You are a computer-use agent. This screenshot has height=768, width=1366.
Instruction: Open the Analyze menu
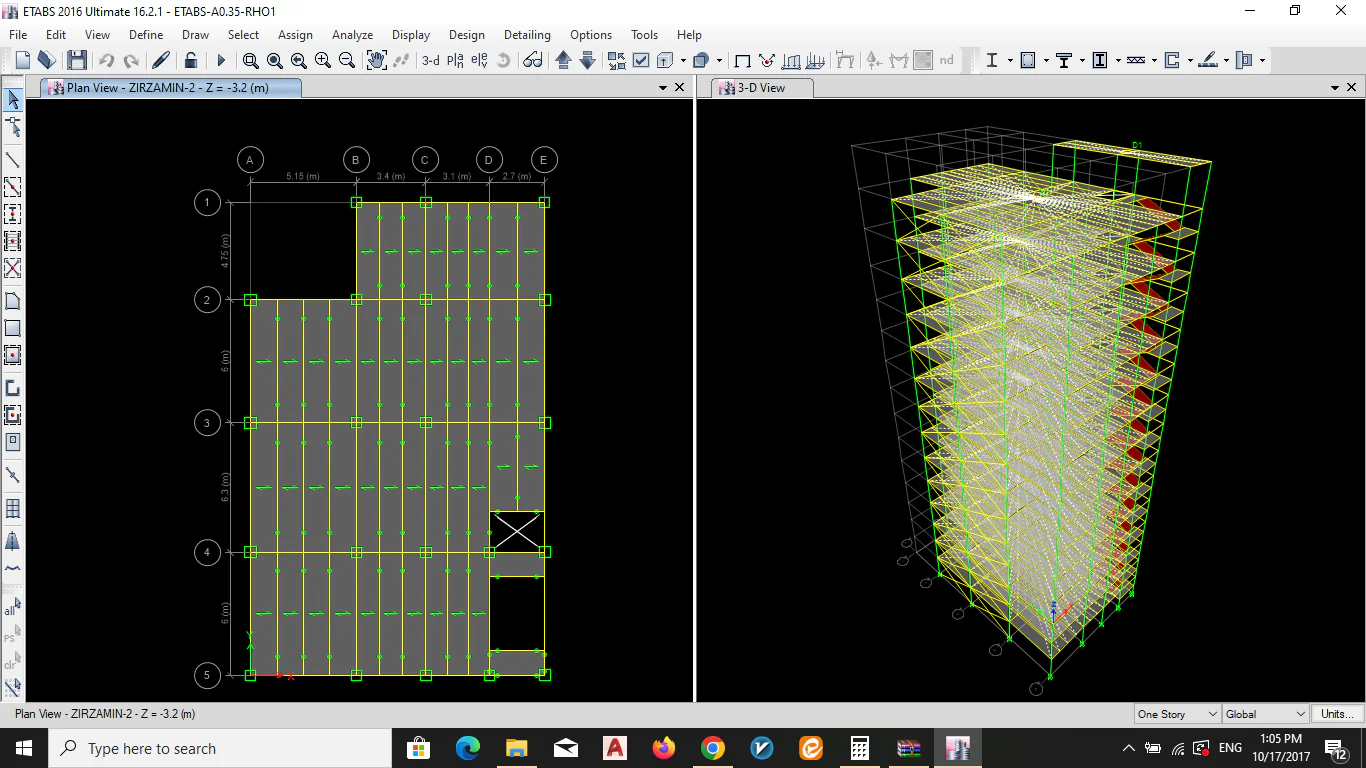(x=352, y=35)
